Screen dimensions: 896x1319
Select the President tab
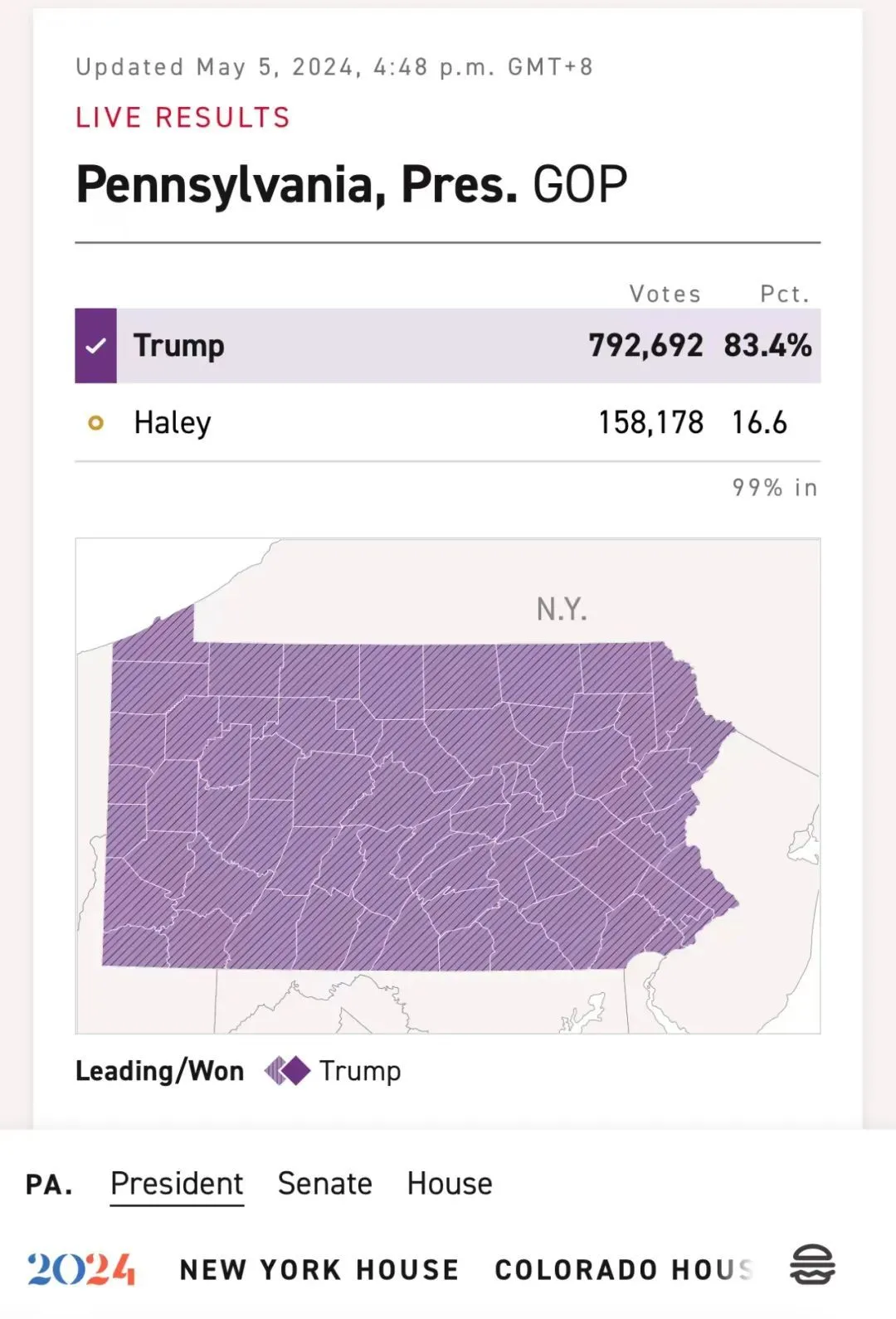[x=177, y=1184]
